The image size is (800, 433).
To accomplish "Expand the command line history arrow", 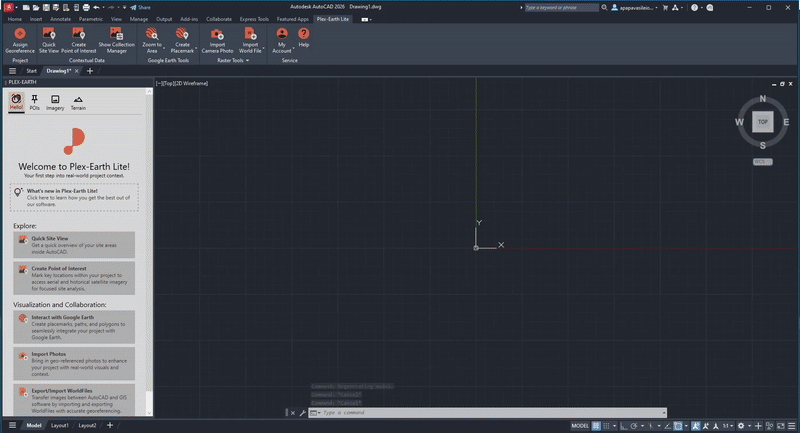I will click(664, 413).
